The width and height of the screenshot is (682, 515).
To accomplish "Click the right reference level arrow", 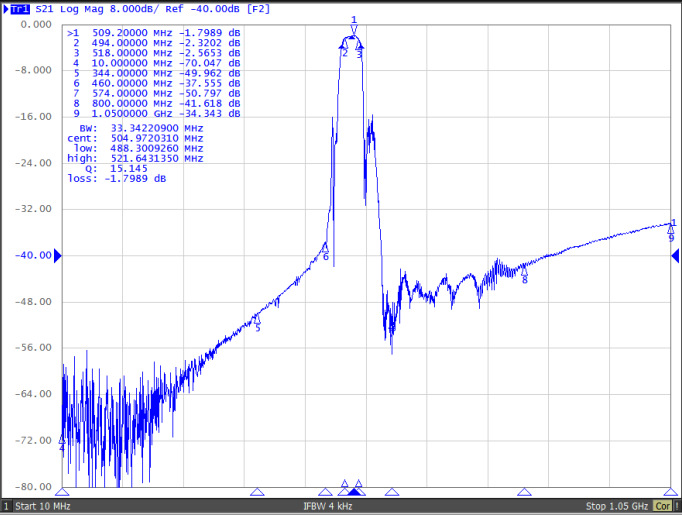I will 676,257.
